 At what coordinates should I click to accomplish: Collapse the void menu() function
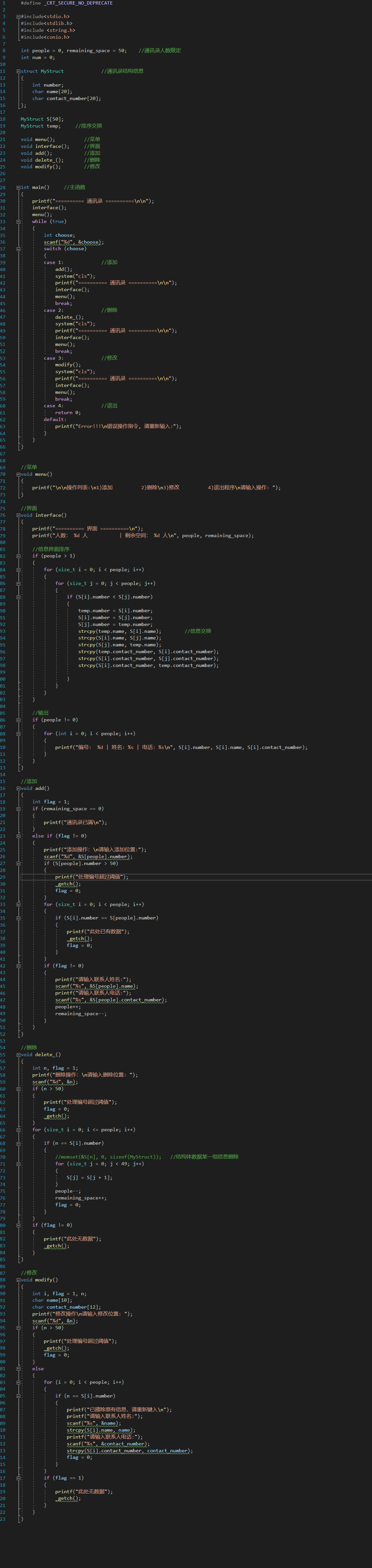(18, 474)
